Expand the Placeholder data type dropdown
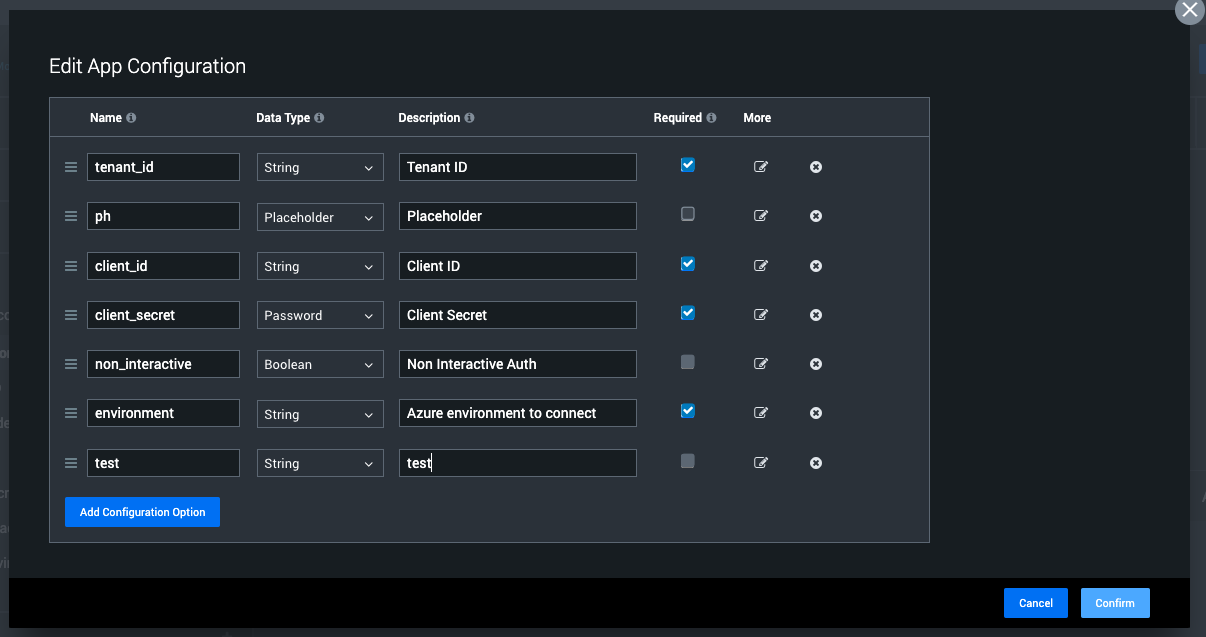The image size is (1206, 637). pyautogui.click(x=320, y=216)
